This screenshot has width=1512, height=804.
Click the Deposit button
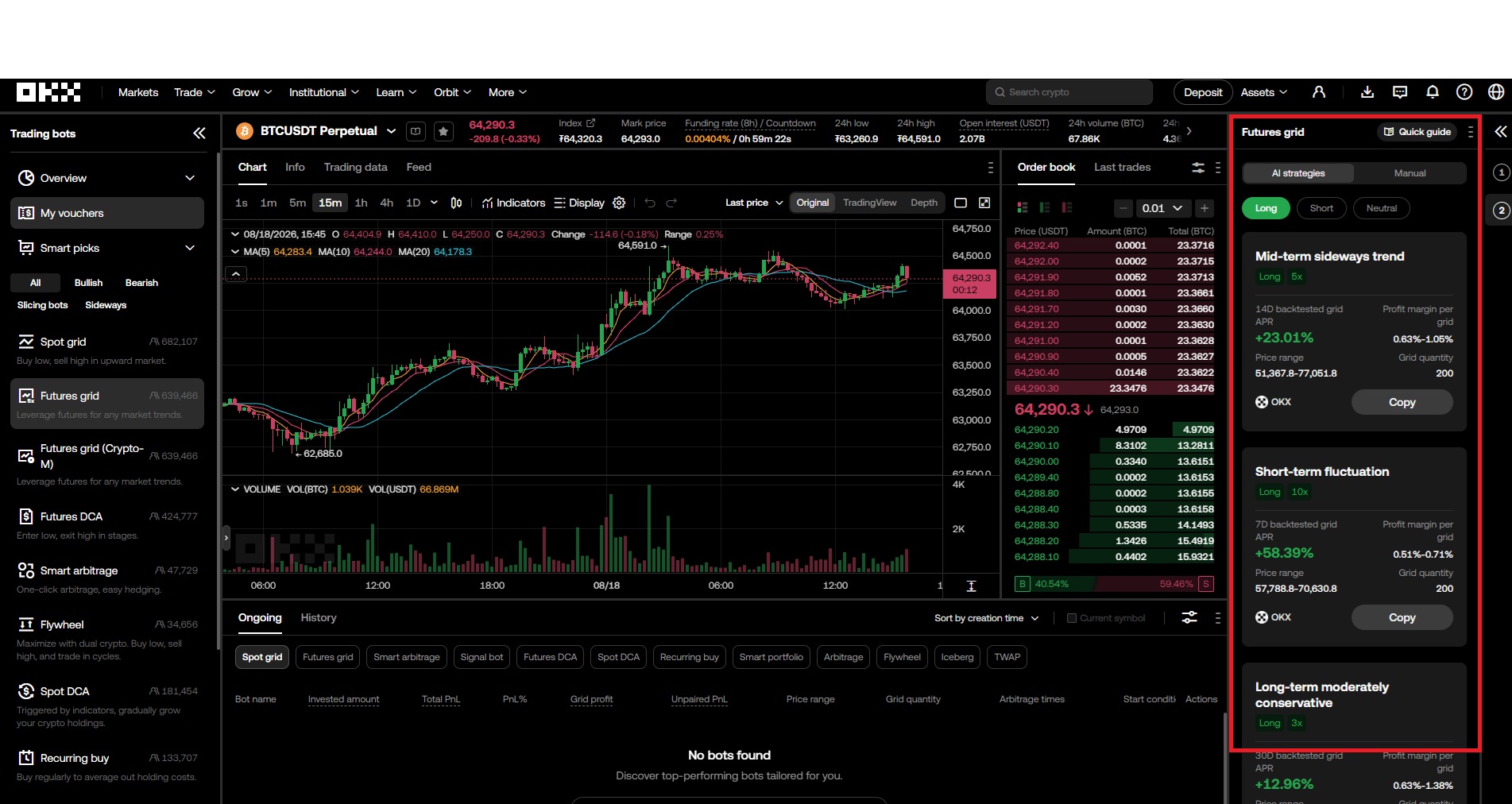(1203, 92)
